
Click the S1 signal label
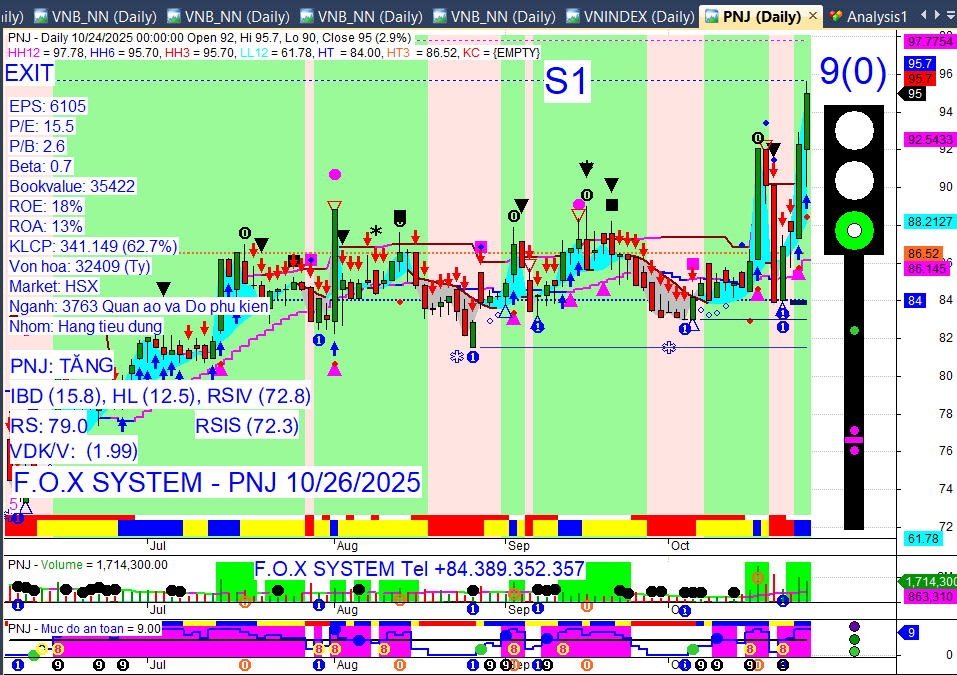567,81
